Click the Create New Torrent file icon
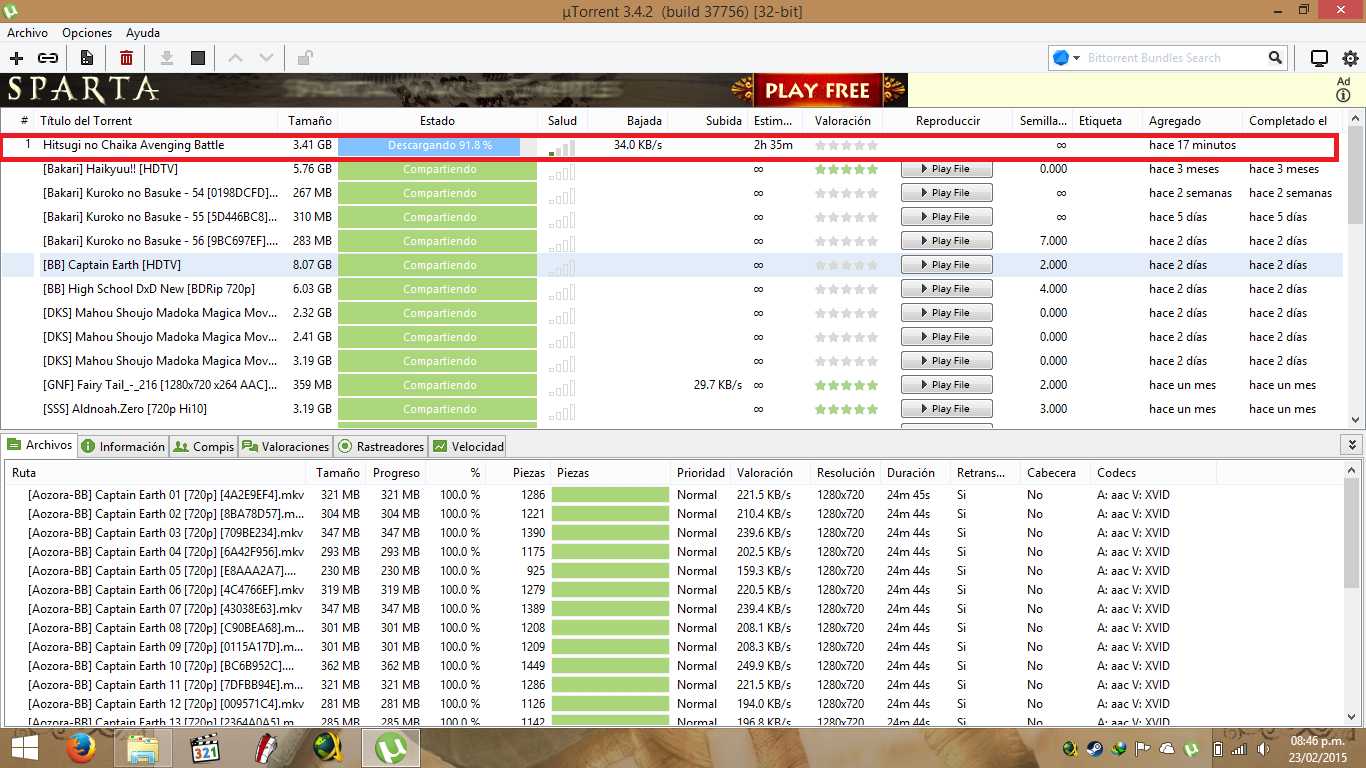This screenshot has height=768, width=1366. click(x=87, y=58)
